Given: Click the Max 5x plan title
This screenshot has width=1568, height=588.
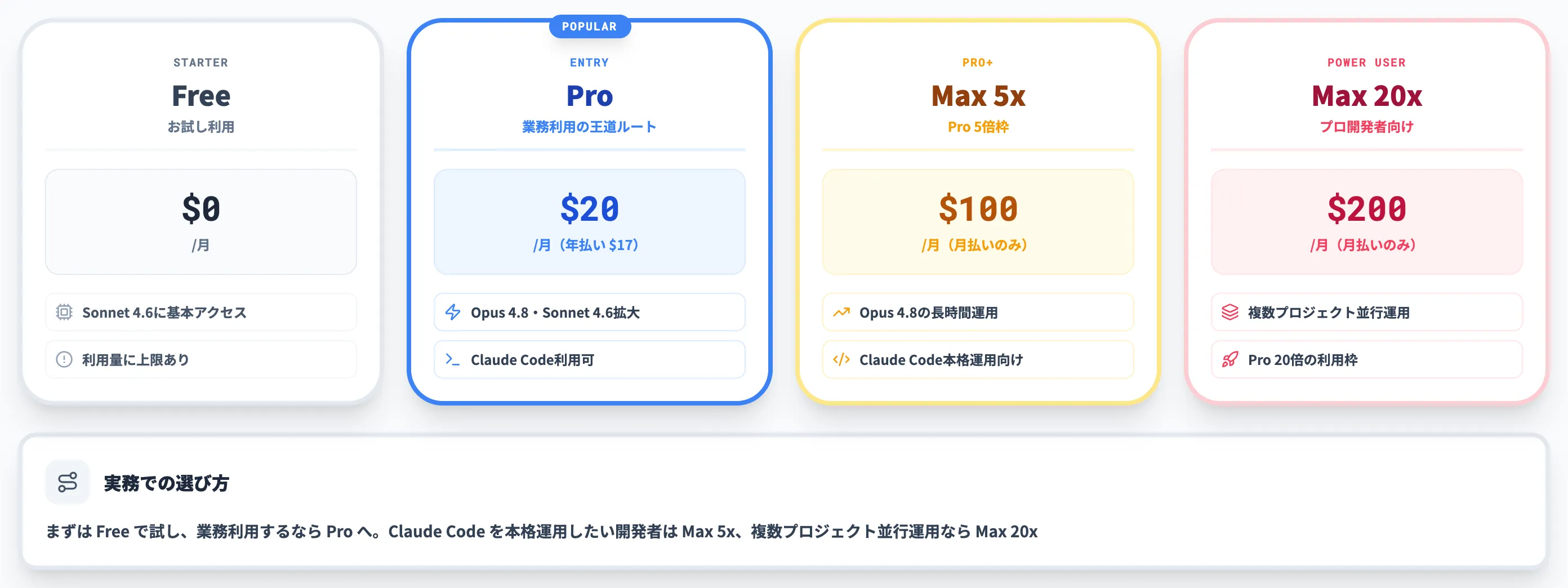Looking at the screenshot, I should pyautogui.click(x=978, y=96).
